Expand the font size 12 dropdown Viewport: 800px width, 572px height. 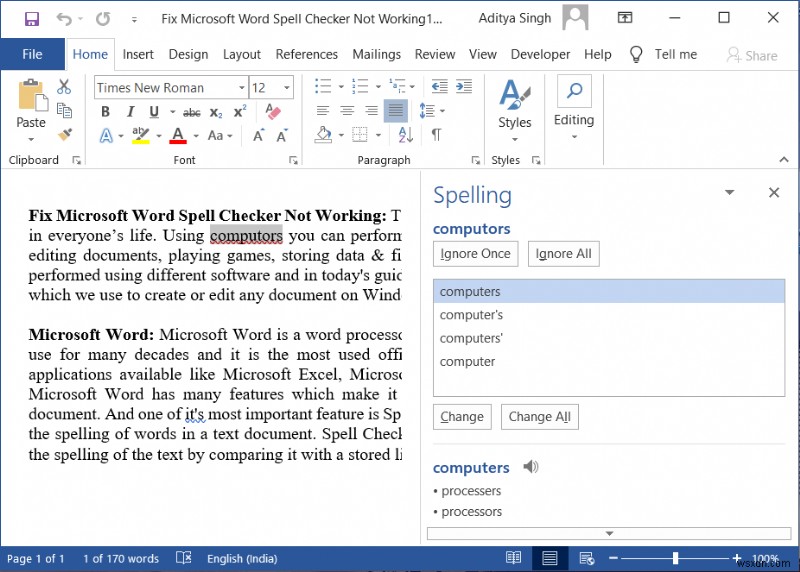point(286,88)
